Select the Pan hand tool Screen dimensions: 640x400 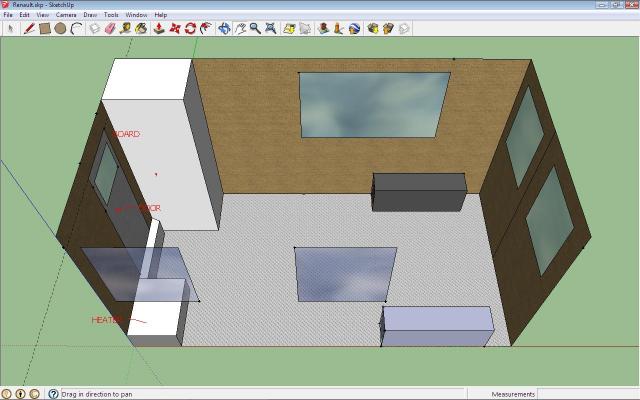tap(240, 28)
